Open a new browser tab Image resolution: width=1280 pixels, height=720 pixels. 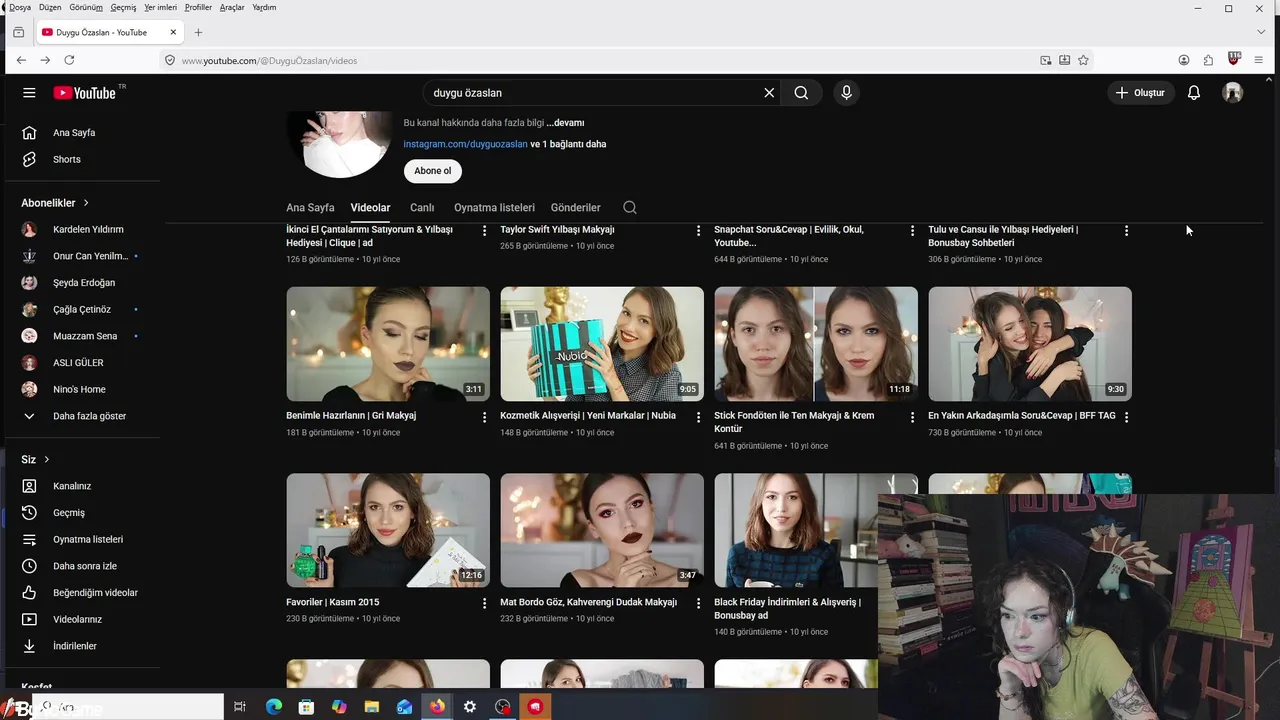point(198,32)
